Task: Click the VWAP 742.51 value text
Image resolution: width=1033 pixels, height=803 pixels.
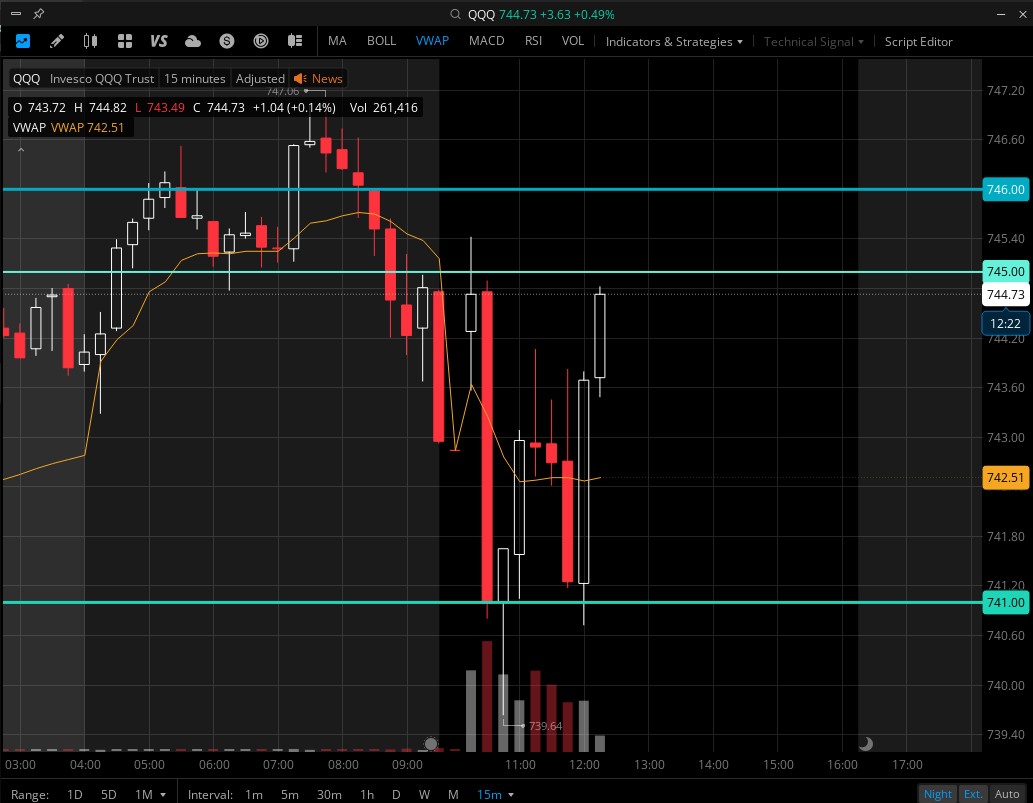Action: [x=88, y=127]
